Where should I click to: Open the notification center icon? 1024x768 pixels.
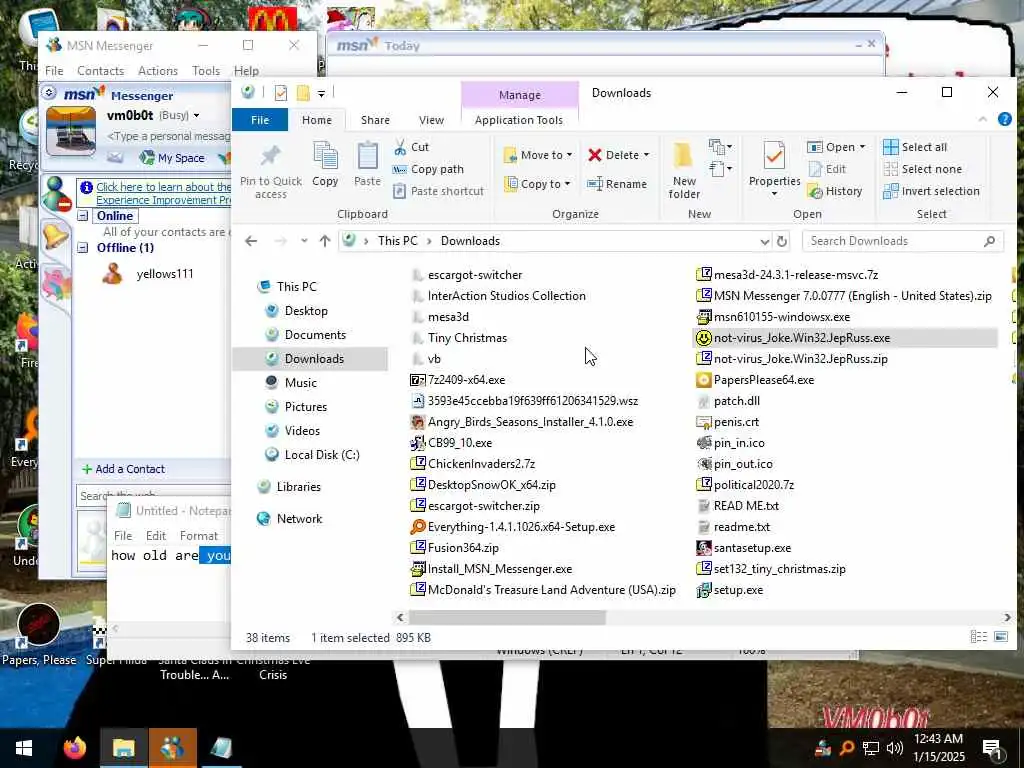tap(991, 748)
